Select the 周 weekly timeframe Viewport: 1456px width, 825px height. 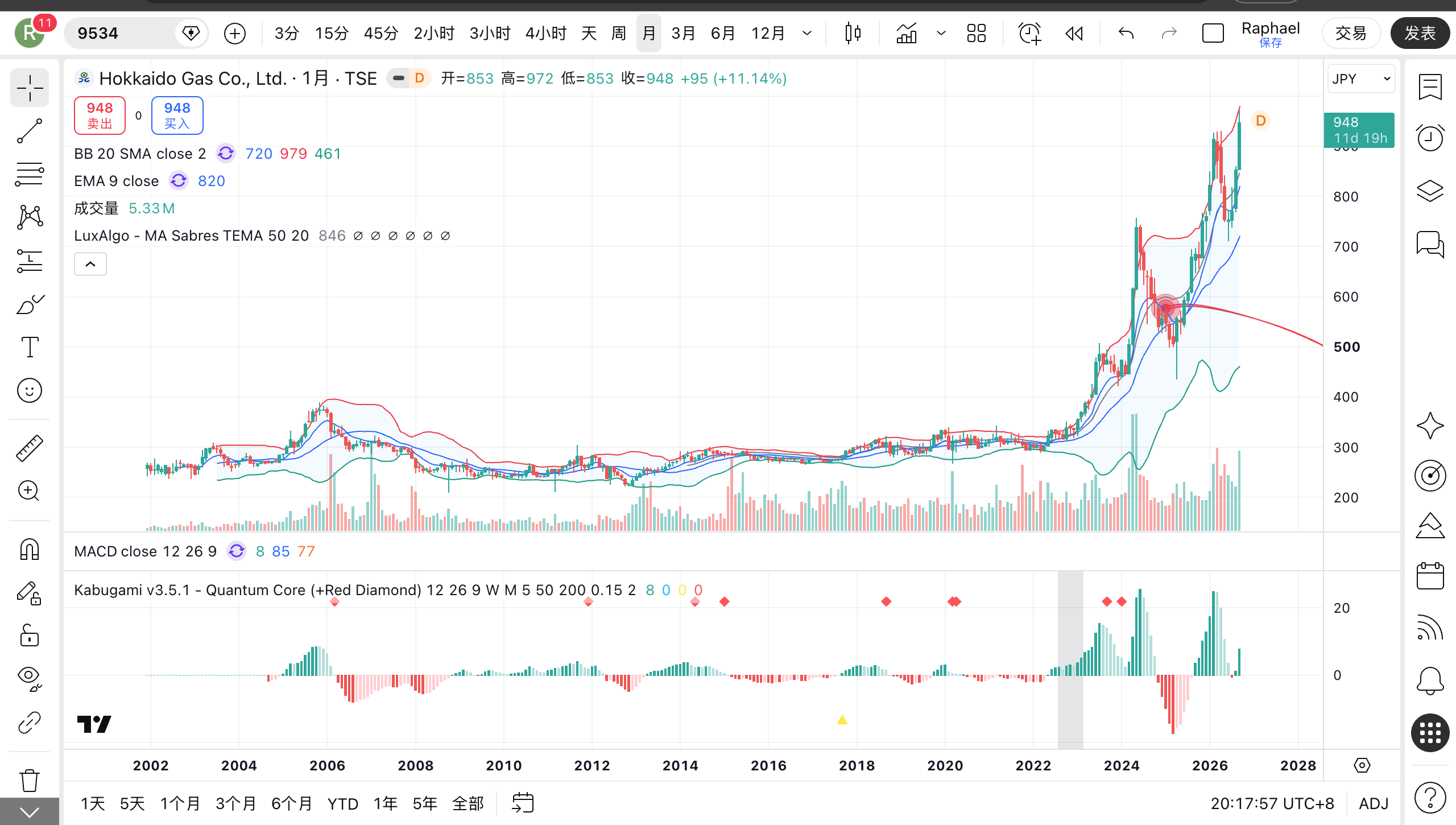(x=619, y=34)
